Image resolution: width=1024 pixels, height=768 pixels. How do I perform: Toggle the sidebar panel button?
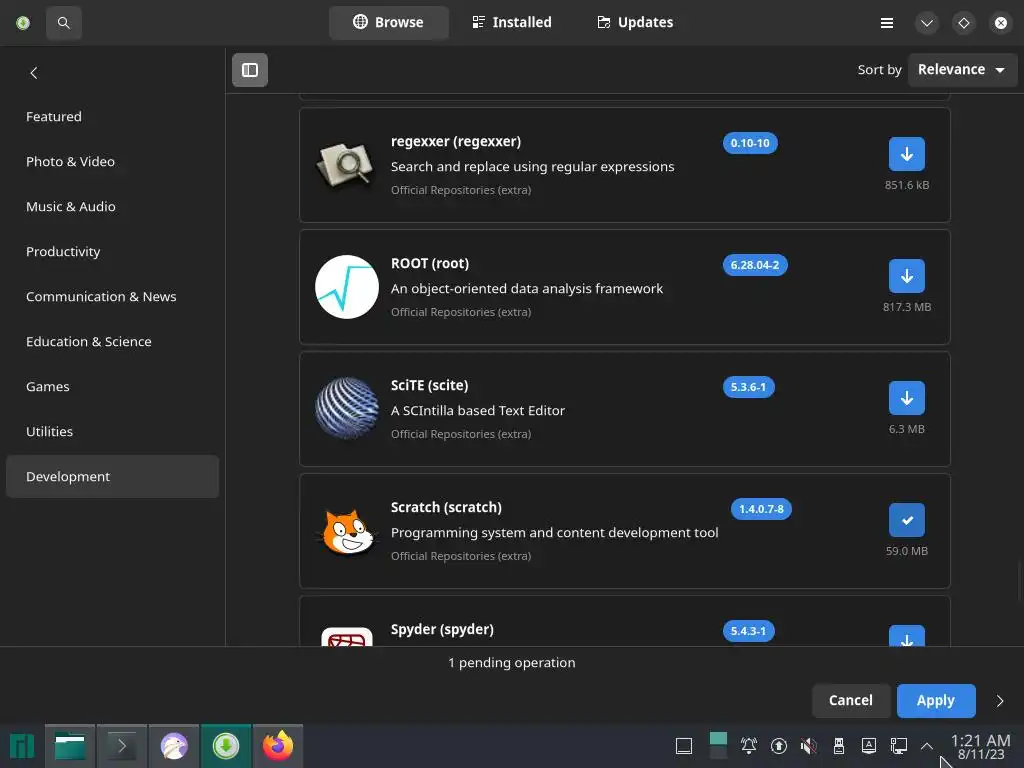pyautogui.click(x=249, y=70)
